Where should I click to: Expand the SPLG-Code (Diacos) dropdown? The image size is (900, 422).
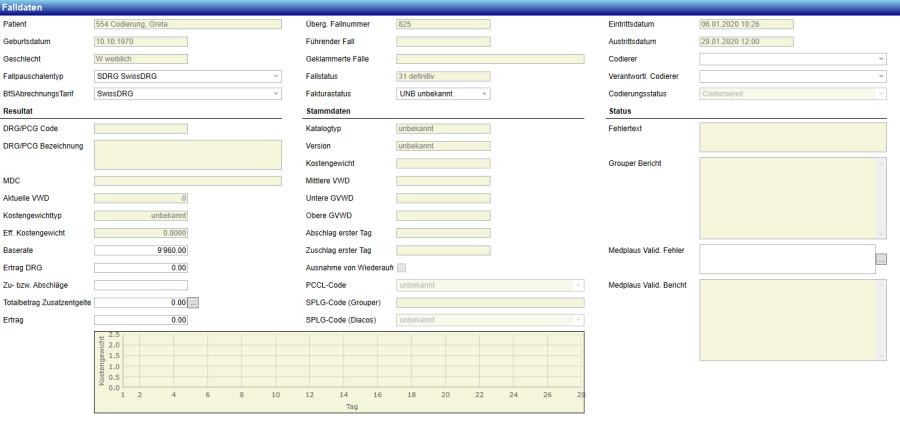[x=490, y=320]
